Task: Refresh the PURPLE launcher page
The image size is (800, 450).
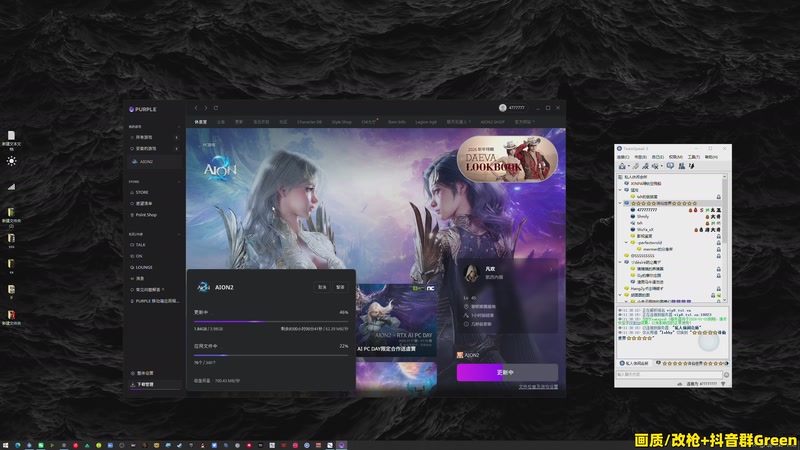Action: point(216,108)
